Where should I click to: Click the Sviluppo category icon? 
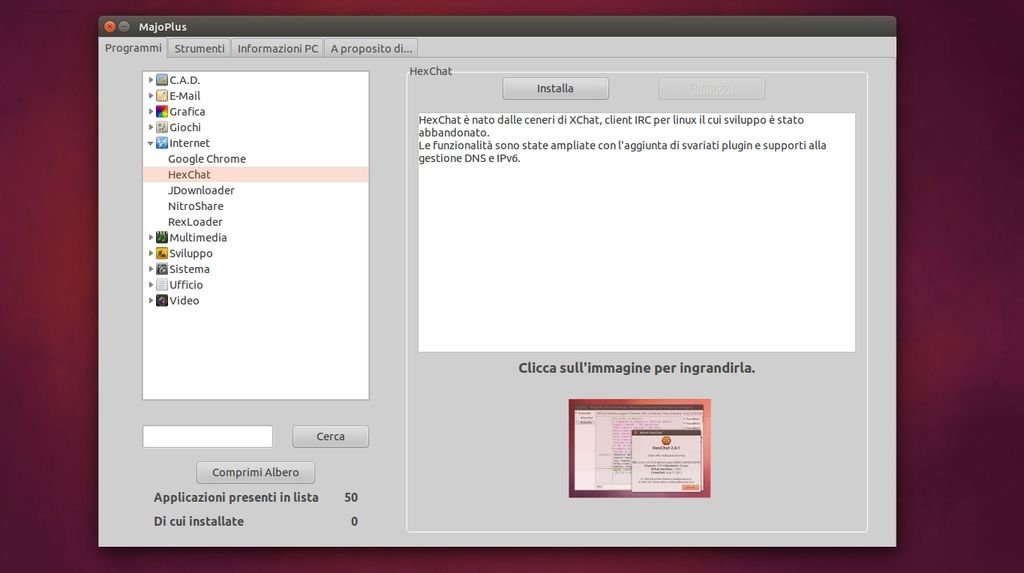[x=162, y=254]
